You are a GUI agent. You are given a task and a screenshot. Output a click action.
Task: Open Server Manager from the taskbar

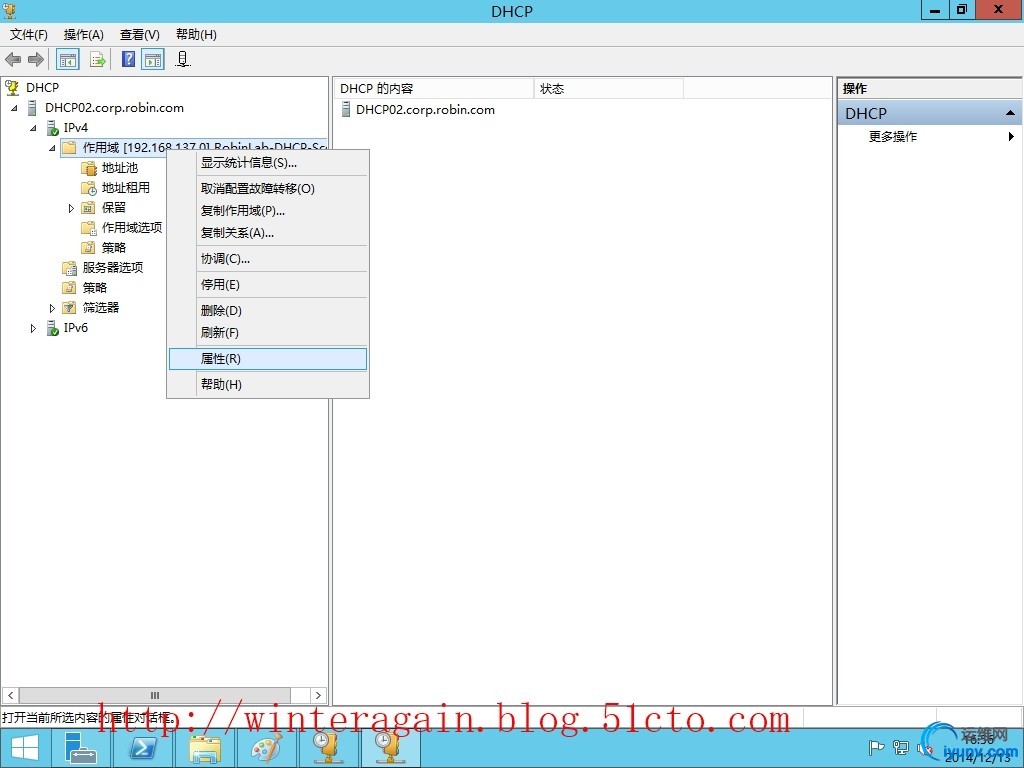[81, 748]
